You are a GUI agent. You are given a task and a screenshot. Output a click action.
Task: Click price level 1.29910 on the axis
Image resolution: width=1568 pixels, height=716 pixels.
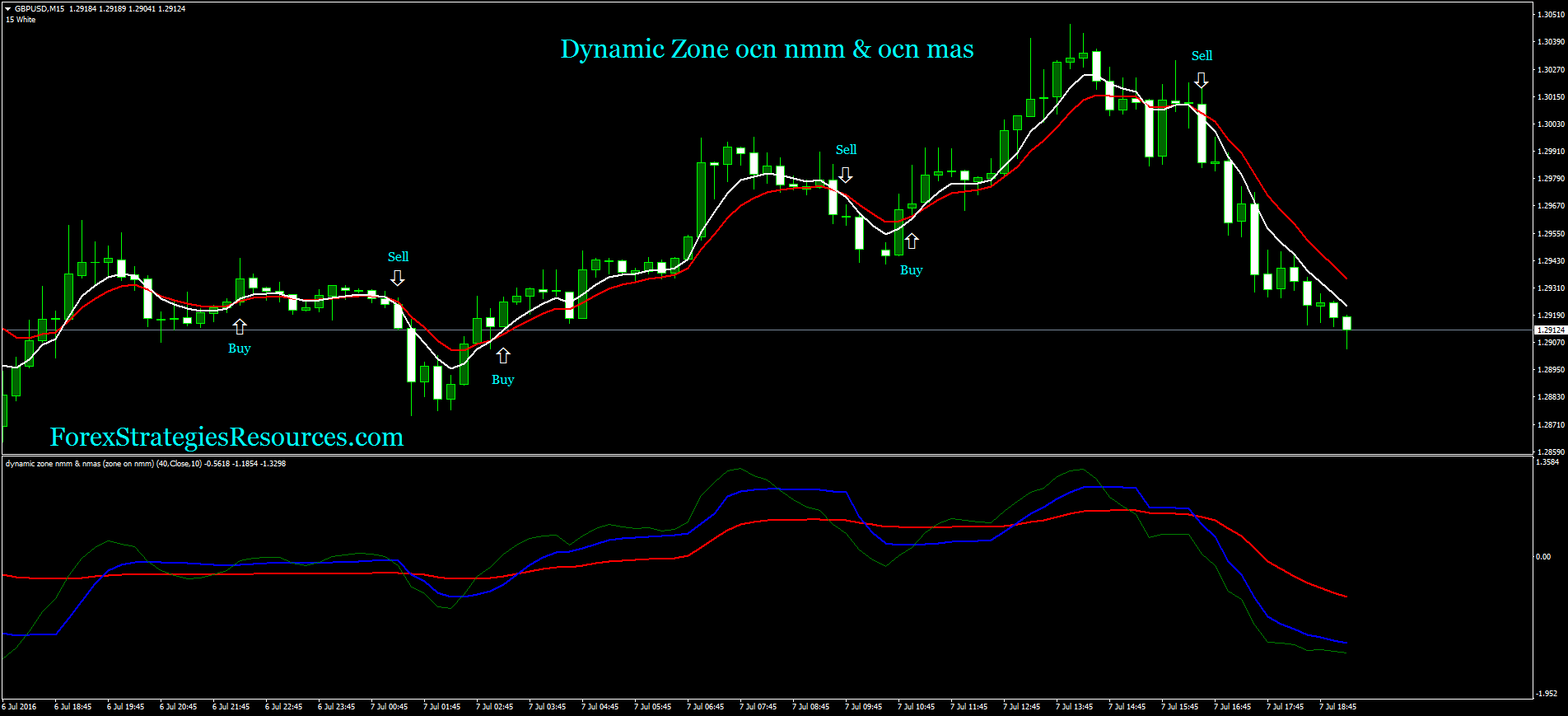1551,151
